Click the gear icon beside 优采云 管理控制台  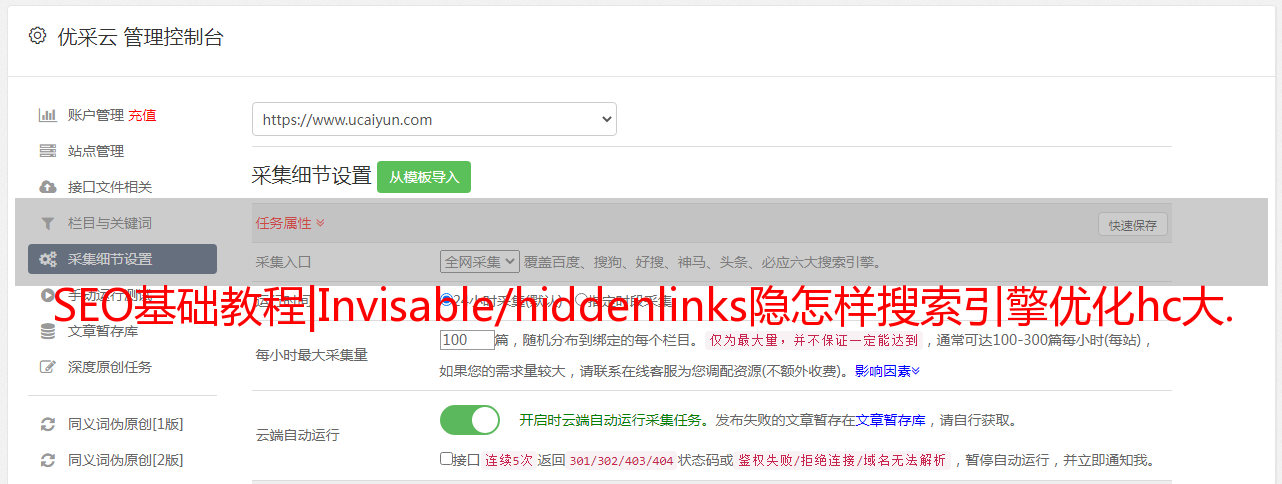pos(37,36)
